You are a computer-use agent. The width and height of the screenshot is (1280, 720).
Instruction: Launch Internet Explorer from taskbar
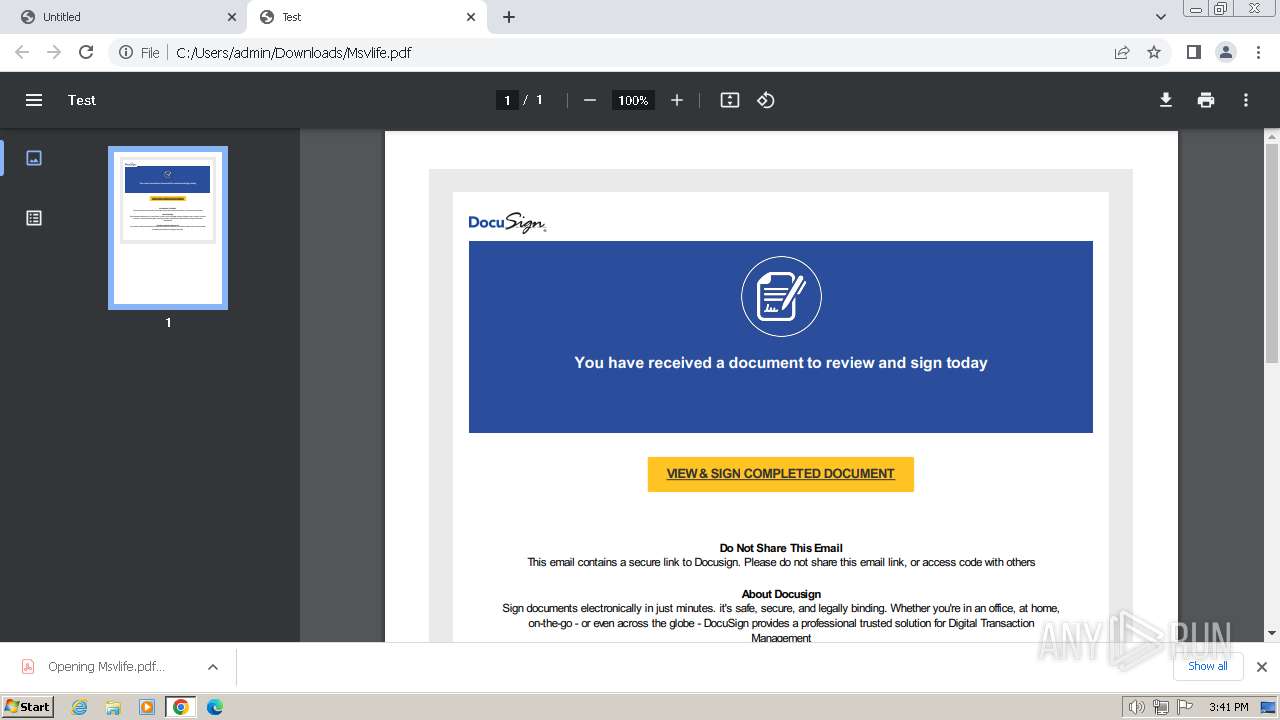[x=80, y=707]
